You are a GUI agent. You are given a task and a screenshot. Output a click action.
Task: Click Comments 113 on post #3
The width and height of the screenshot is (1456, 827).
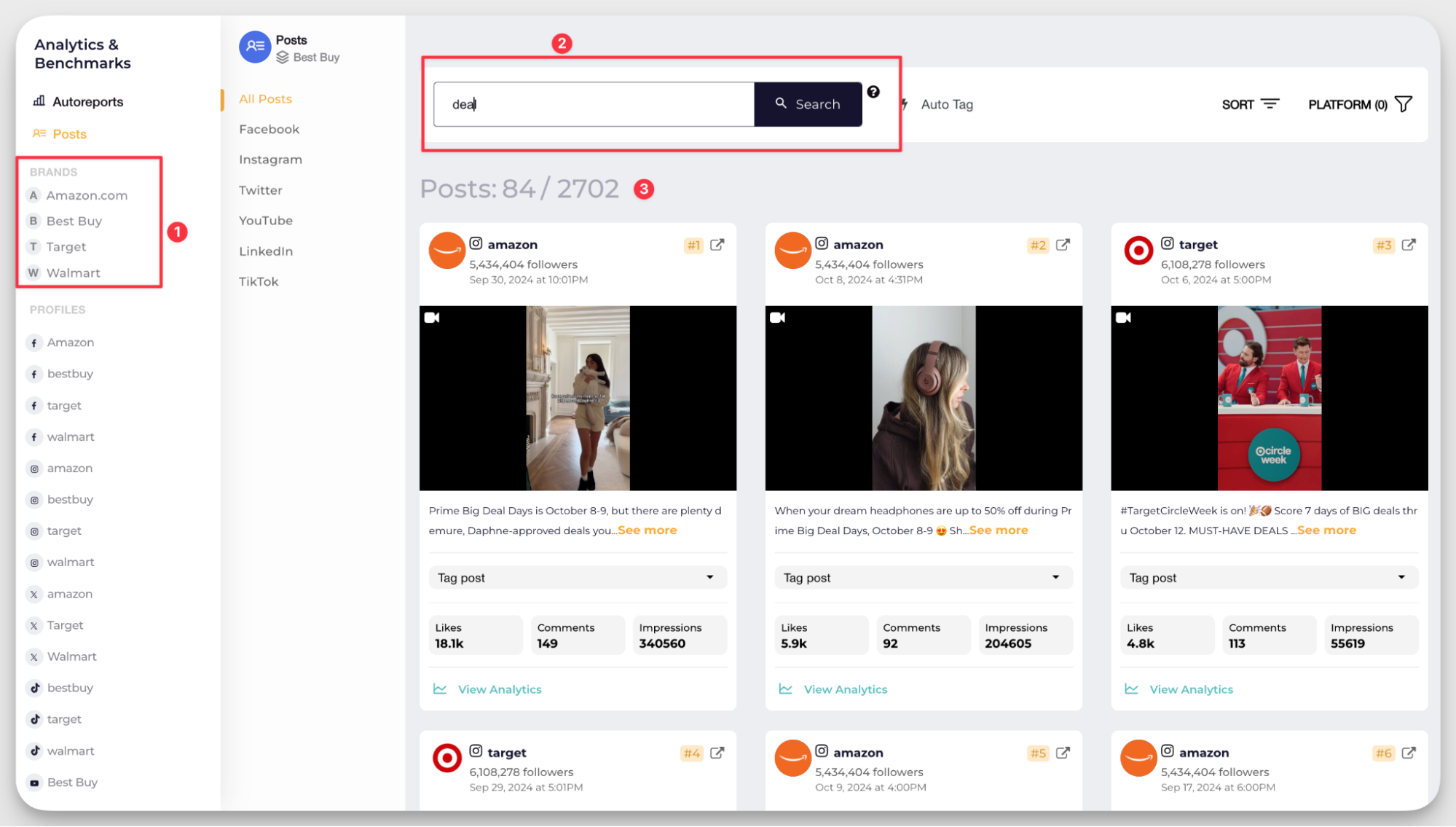1269,635
